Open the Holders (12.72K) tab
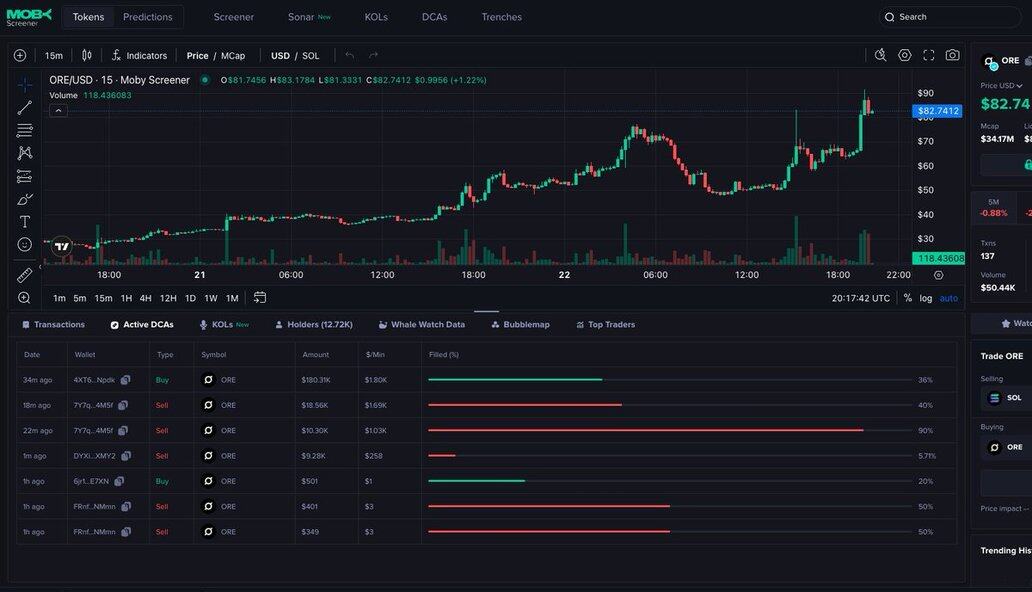Screen dimensions: 1032x592 [x=313, y=325]
